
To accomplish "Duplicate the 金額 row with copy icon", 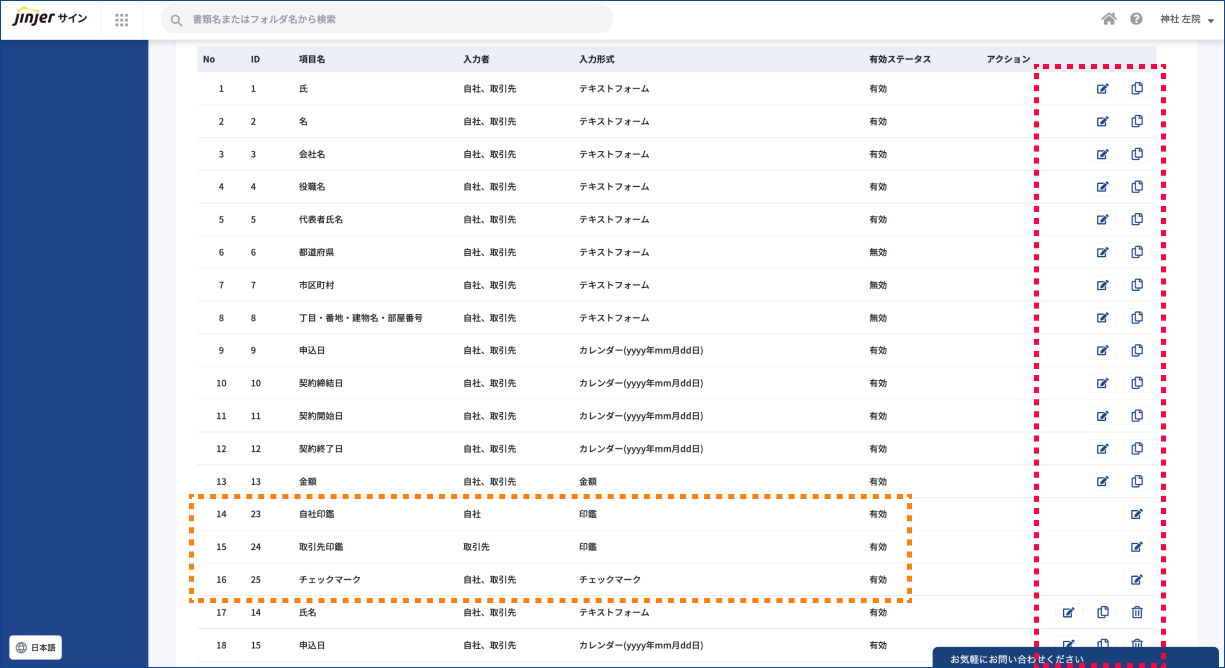I will click(1137, 481).
